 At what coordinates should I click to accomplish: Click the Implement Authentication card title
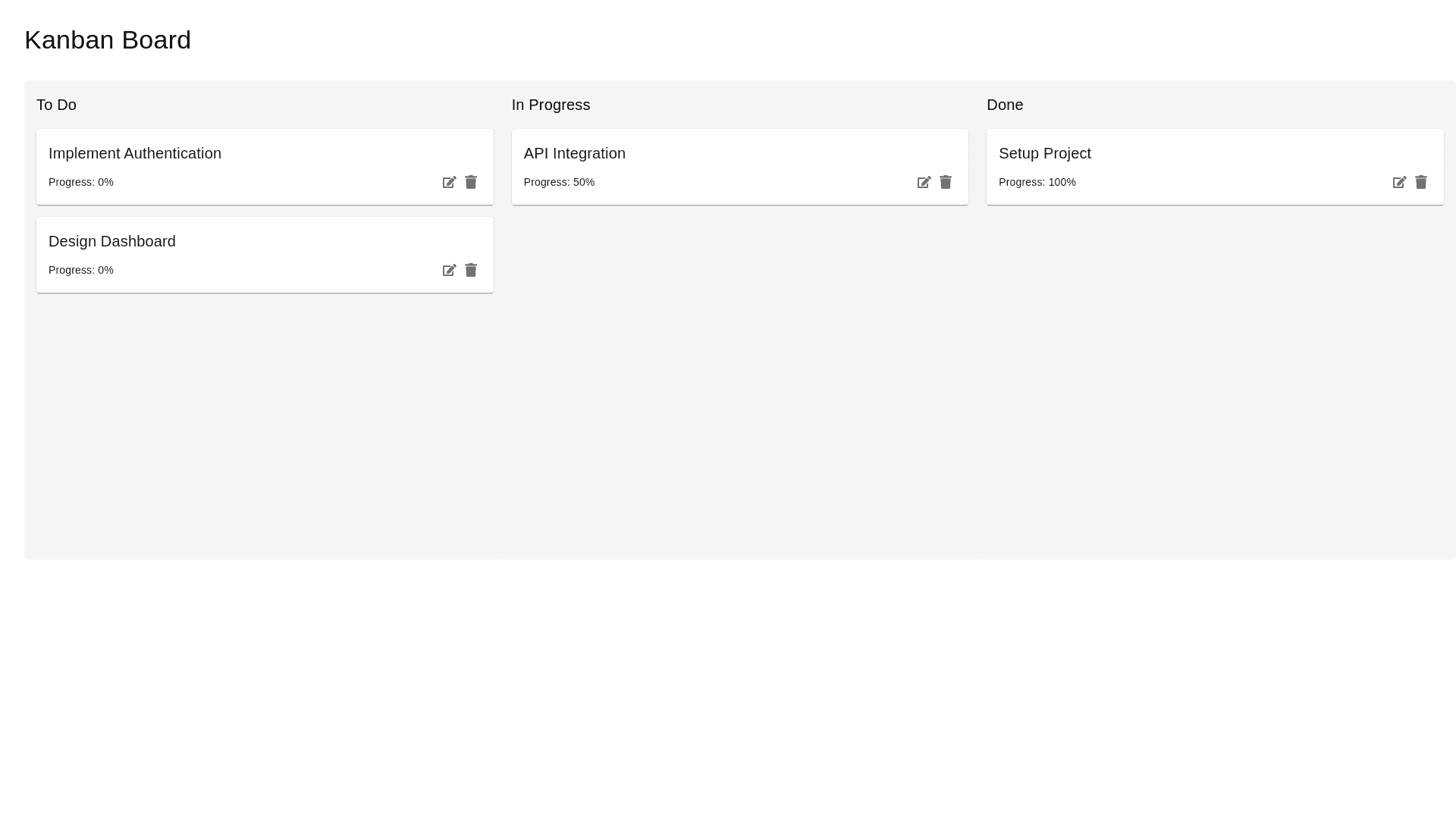pyautogui.click(x=135, y=153)
